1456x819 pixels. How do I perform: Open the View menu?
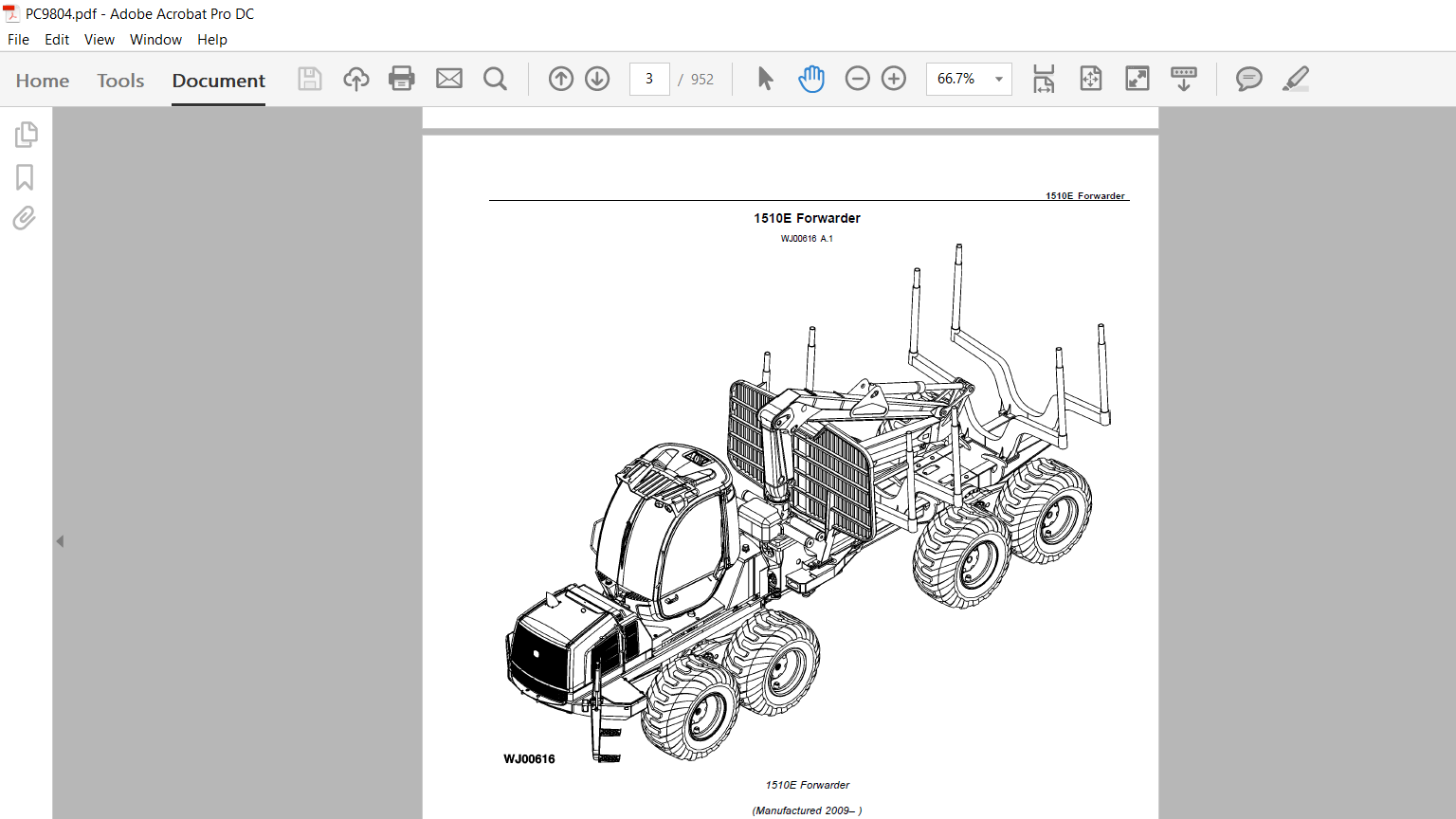pos(100,40)
